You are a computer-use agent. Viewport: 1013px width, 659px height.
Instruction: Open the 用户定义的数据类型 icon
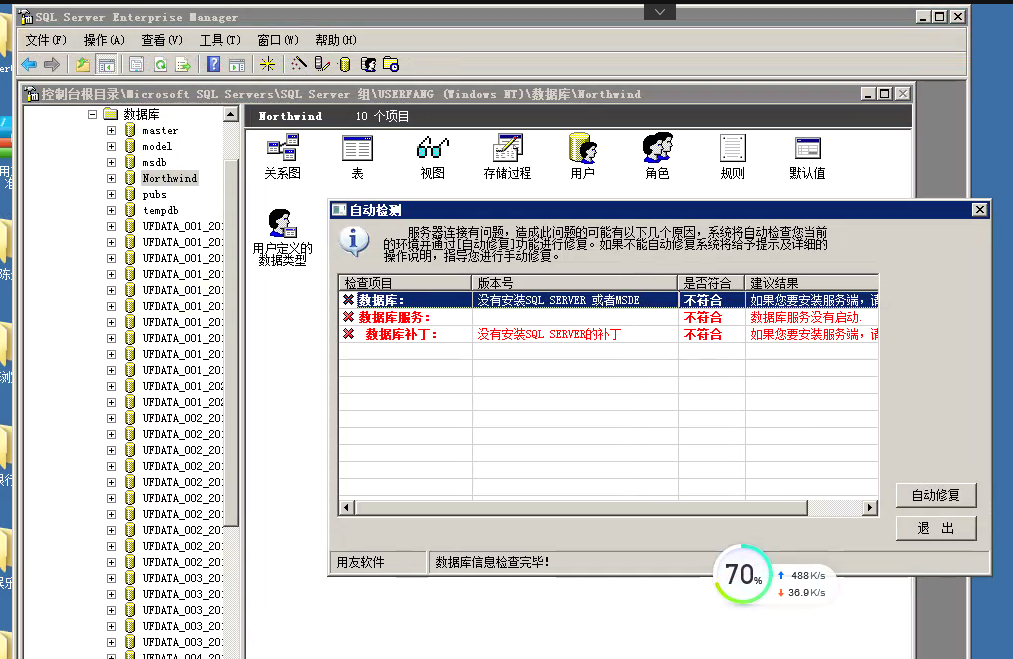coord(282,237)
